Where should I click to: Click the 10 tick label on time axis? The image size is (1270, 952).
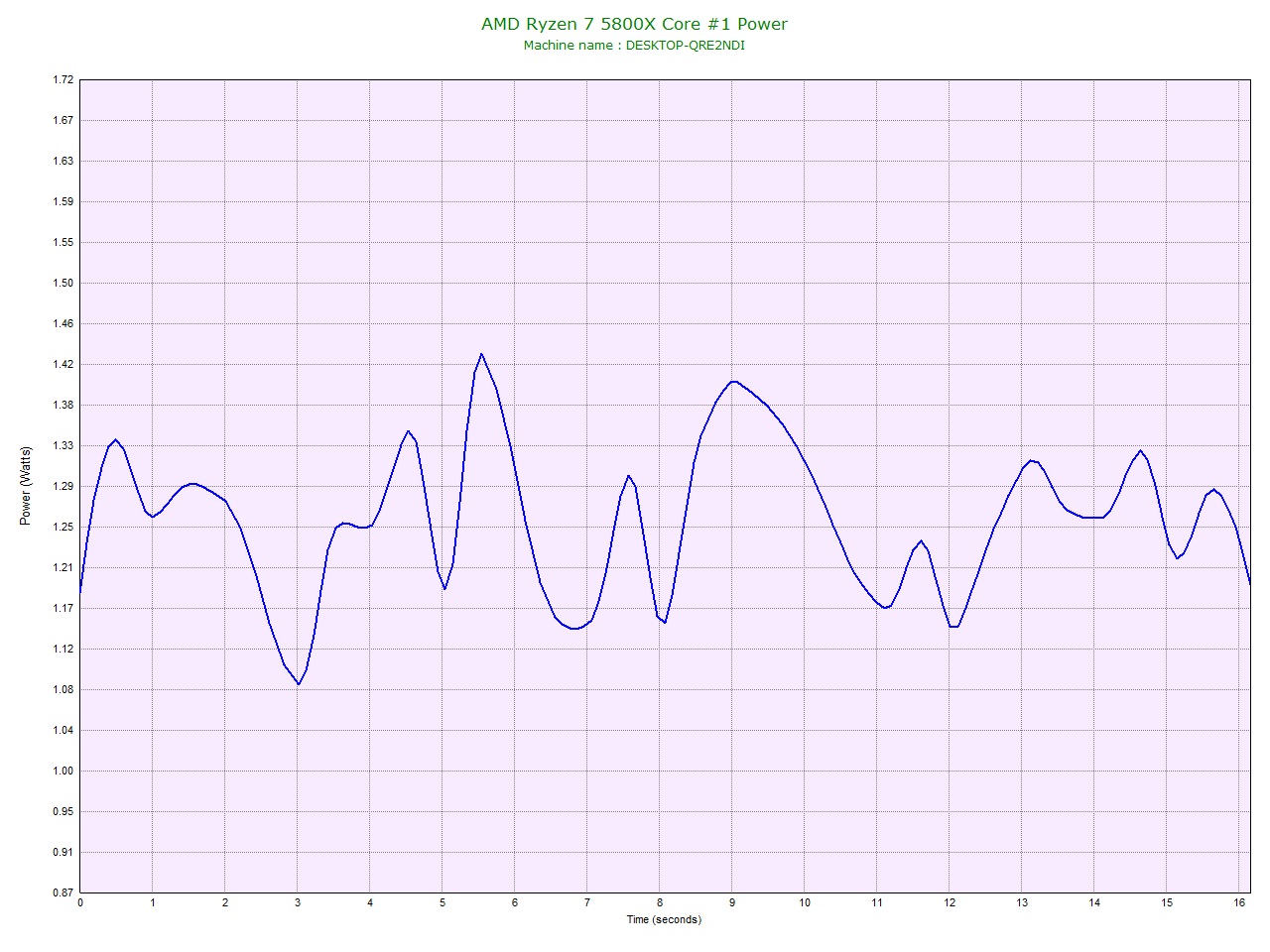[805, 903]
